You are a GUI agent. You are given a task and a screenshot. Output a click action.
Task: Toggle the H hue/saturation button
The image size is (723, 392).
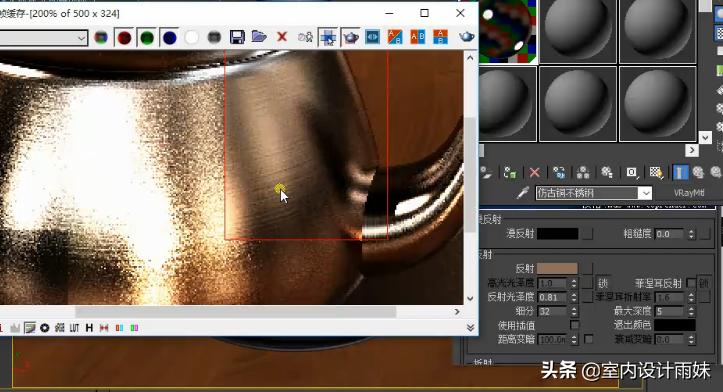point(89,328)
